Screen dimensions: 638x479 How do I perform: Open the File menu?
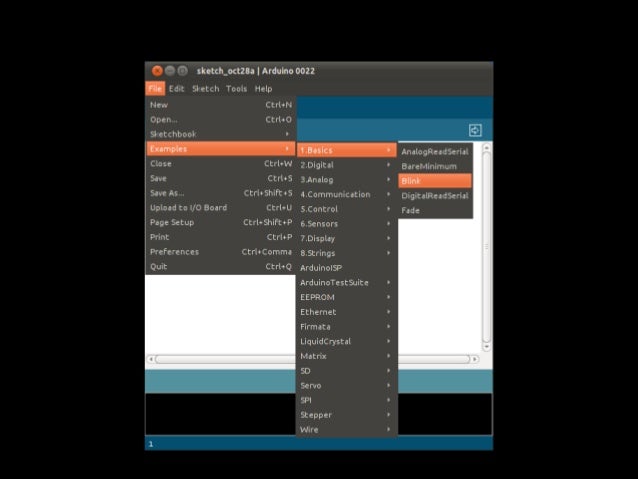(155, 88)
